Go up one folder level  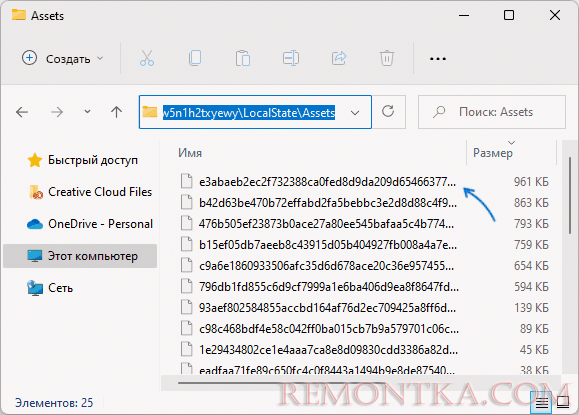click(x=116, y=112)
